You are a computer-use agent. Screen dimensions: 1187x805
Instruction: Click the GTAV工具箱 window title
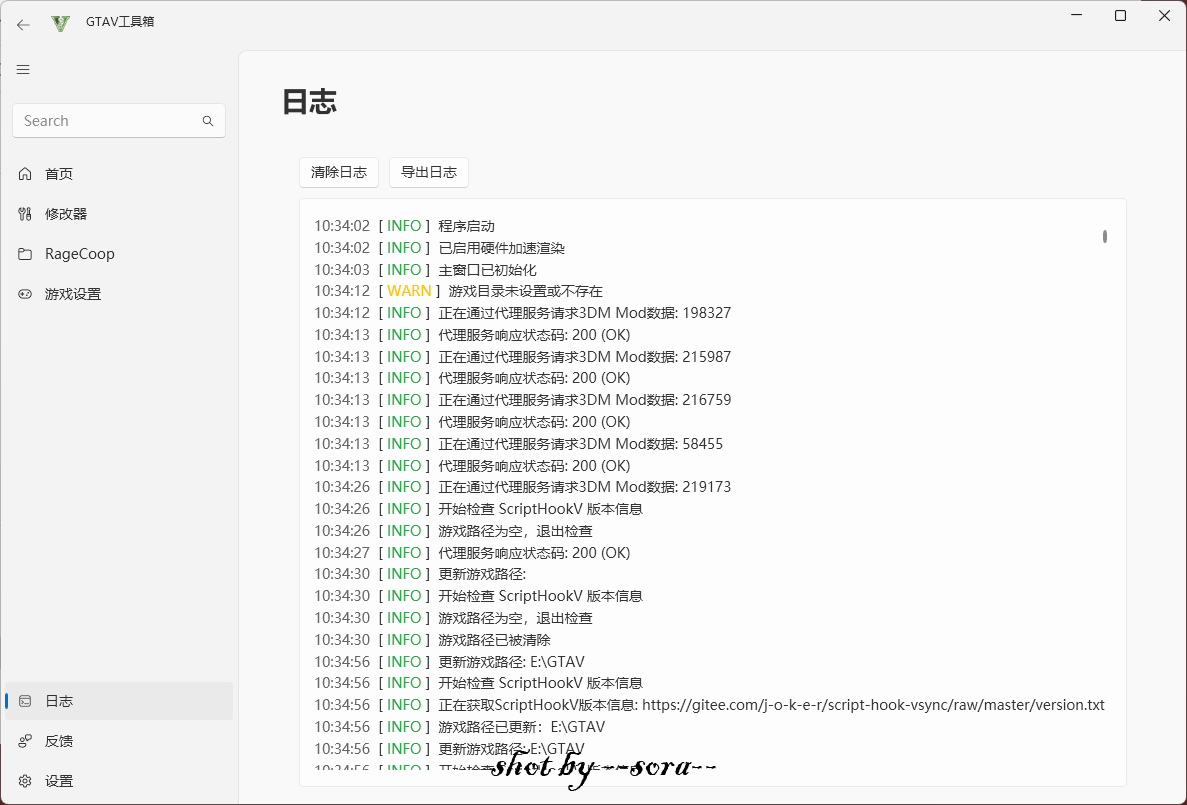120,22
